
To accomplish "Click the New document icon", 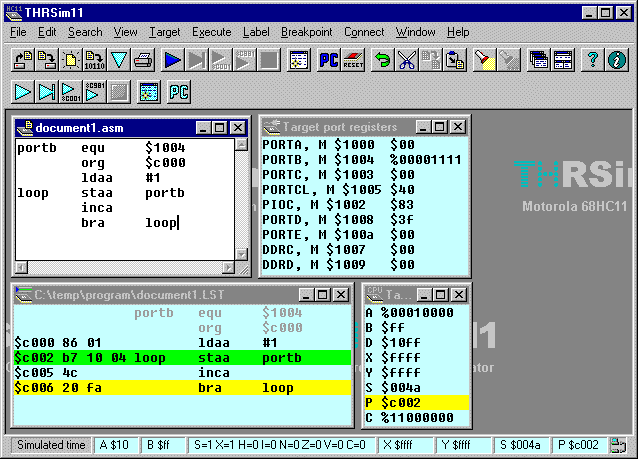I will coord(70,59).
